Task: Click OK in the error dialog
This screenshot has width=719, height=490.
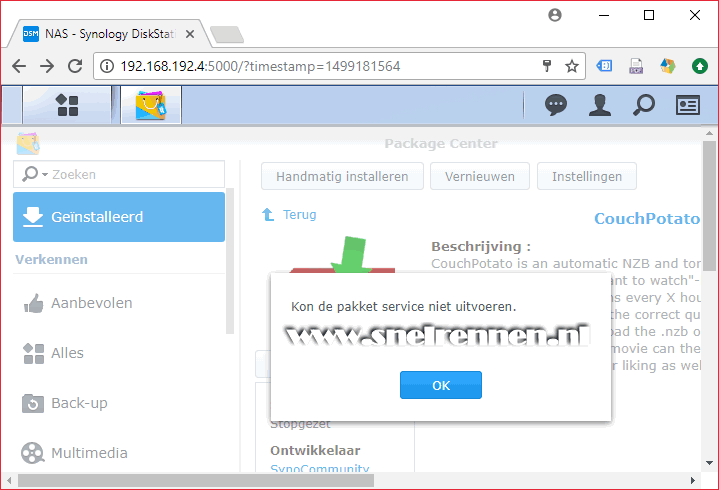Action: click(441, 385)
